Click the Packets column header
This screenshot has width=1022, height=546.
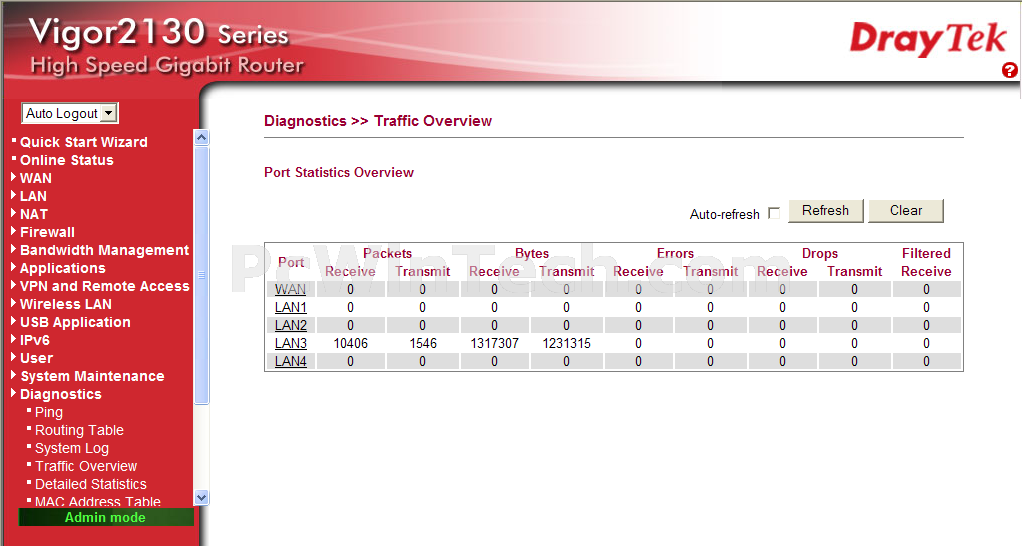387,253
